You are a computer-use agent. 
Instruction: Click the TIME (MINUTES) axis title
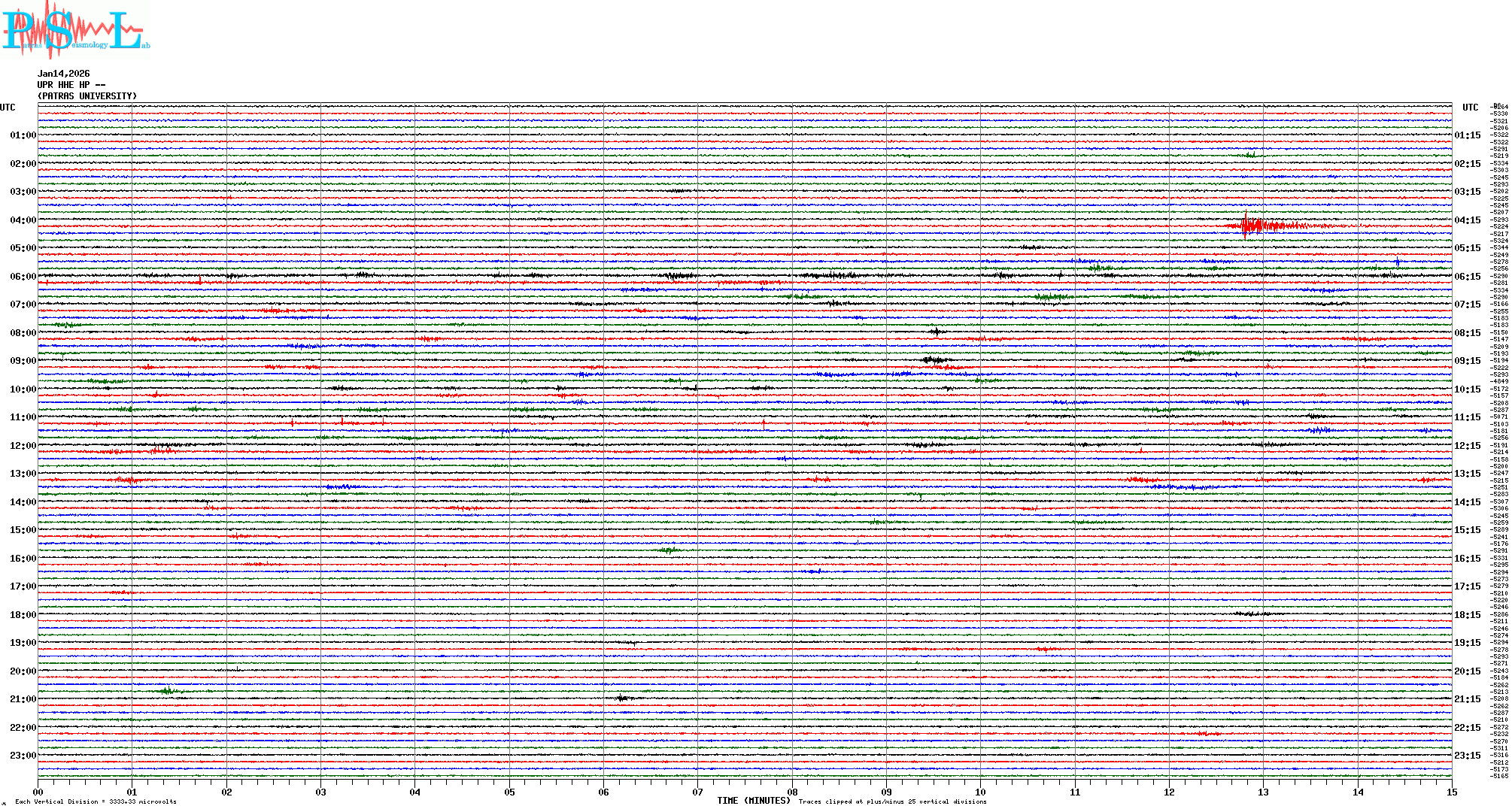coord(754,801)
